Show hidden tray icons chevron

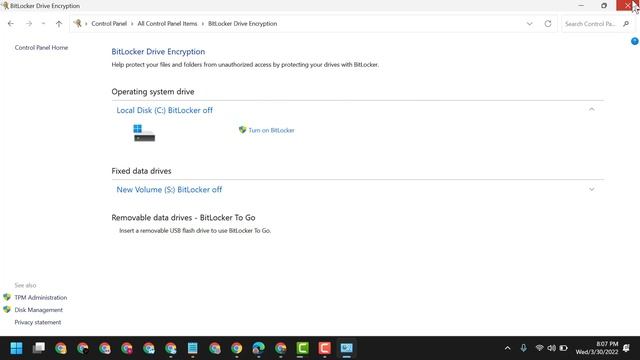point(507,348)
